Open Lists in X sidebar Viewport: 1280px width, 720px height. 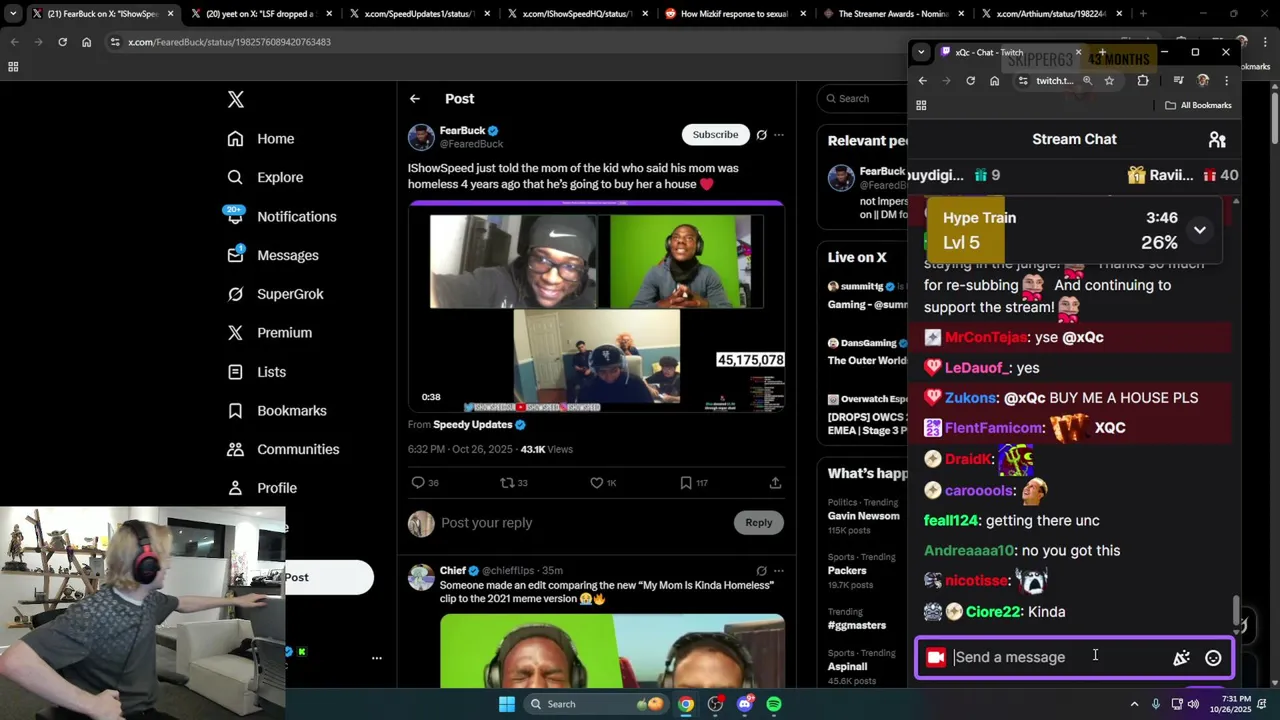pyautogui.click(x=256, y=372)
